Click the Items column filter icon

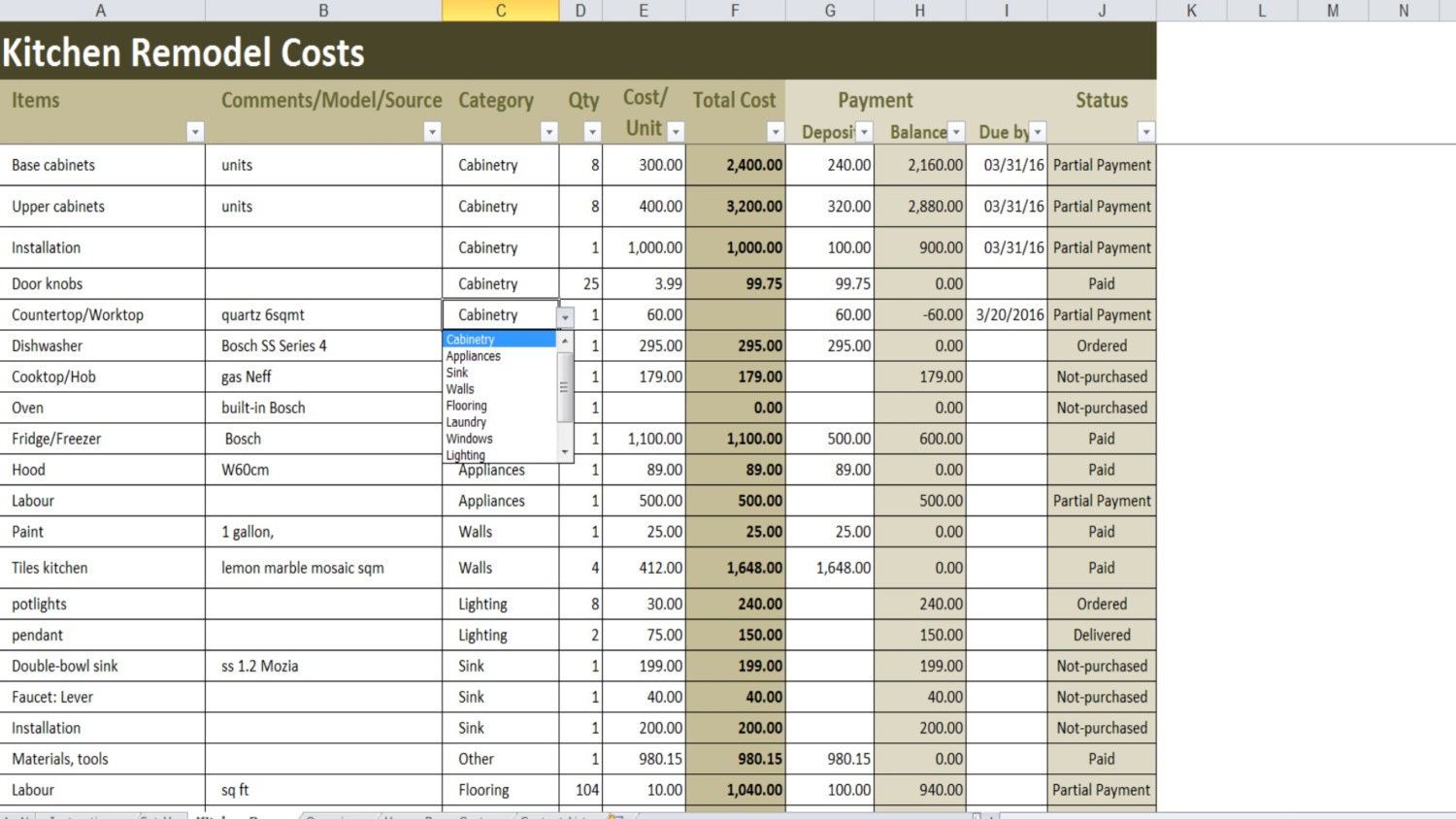197,131
